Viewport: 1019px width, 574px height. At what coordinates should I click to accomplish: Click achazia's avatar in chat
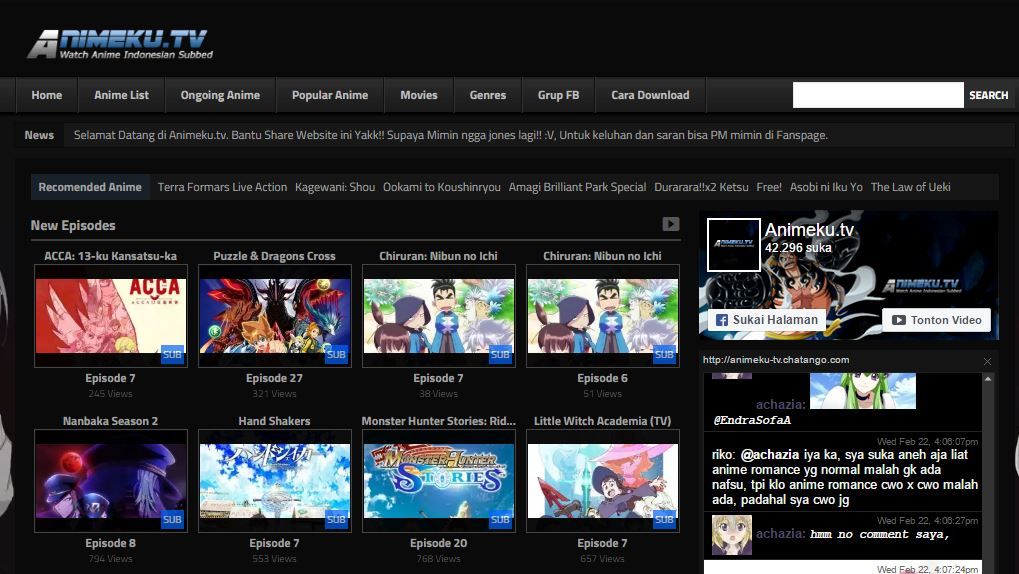click(x=732, y=535)
